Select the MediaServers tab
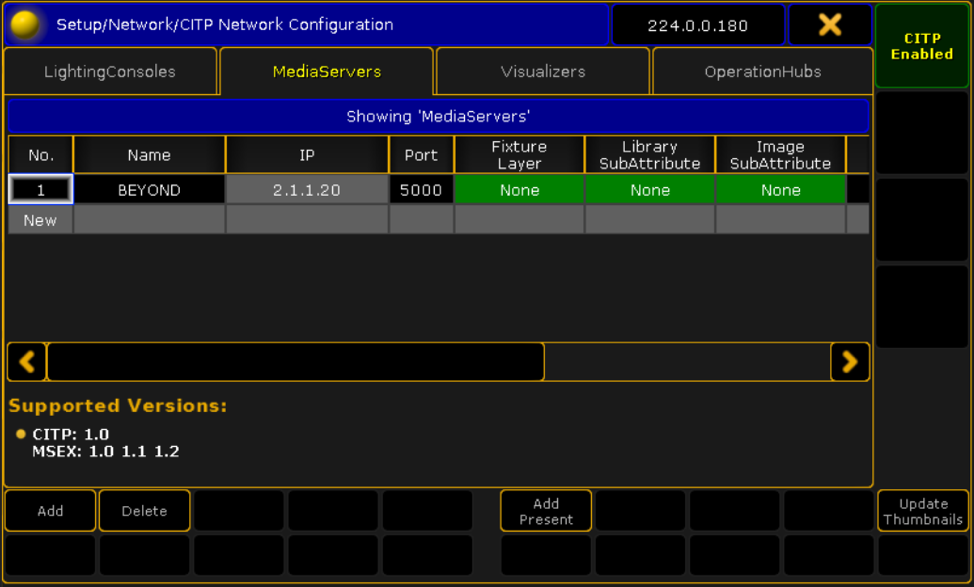The width and height of the screenshot is (974, 587). pyautogui.click(x=327, y=72)
